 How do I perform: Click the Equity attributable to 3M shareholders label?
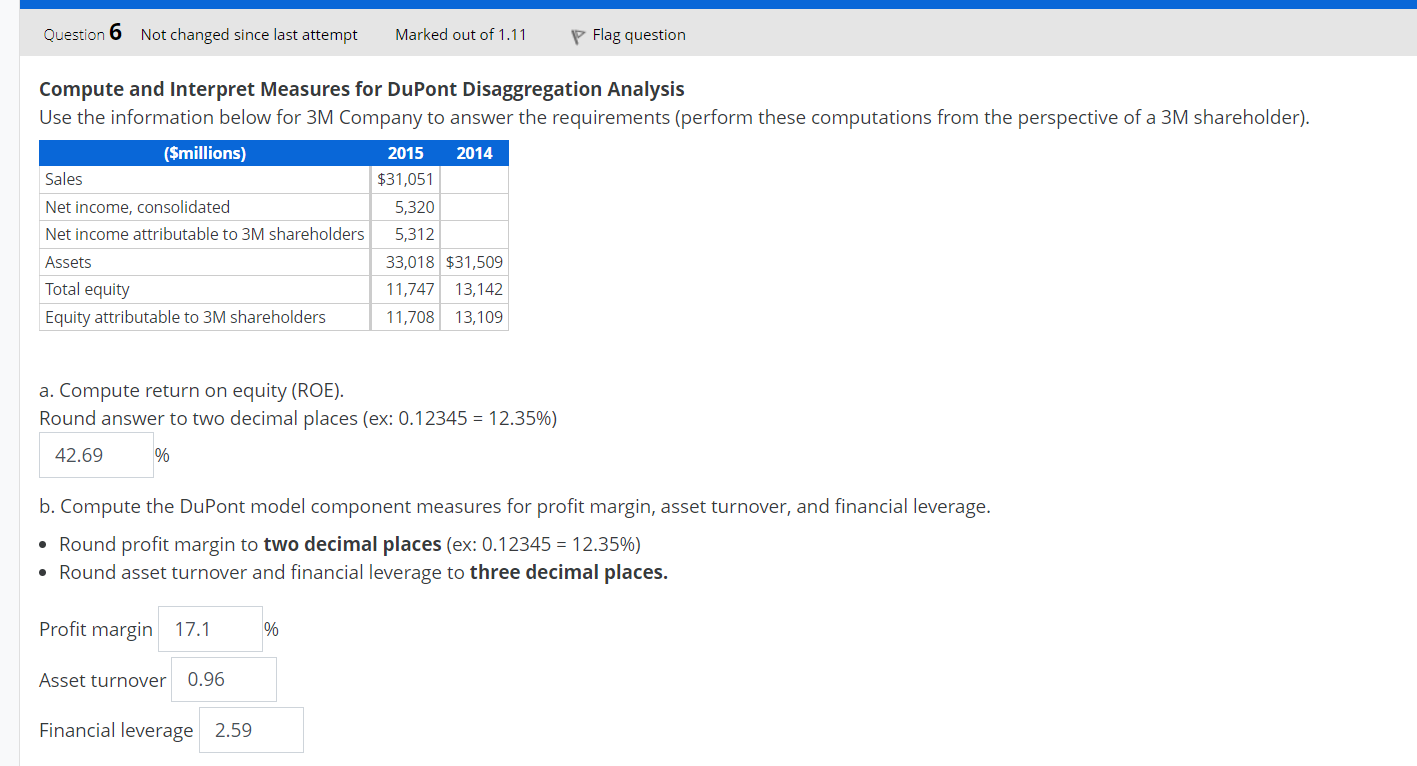185,317
